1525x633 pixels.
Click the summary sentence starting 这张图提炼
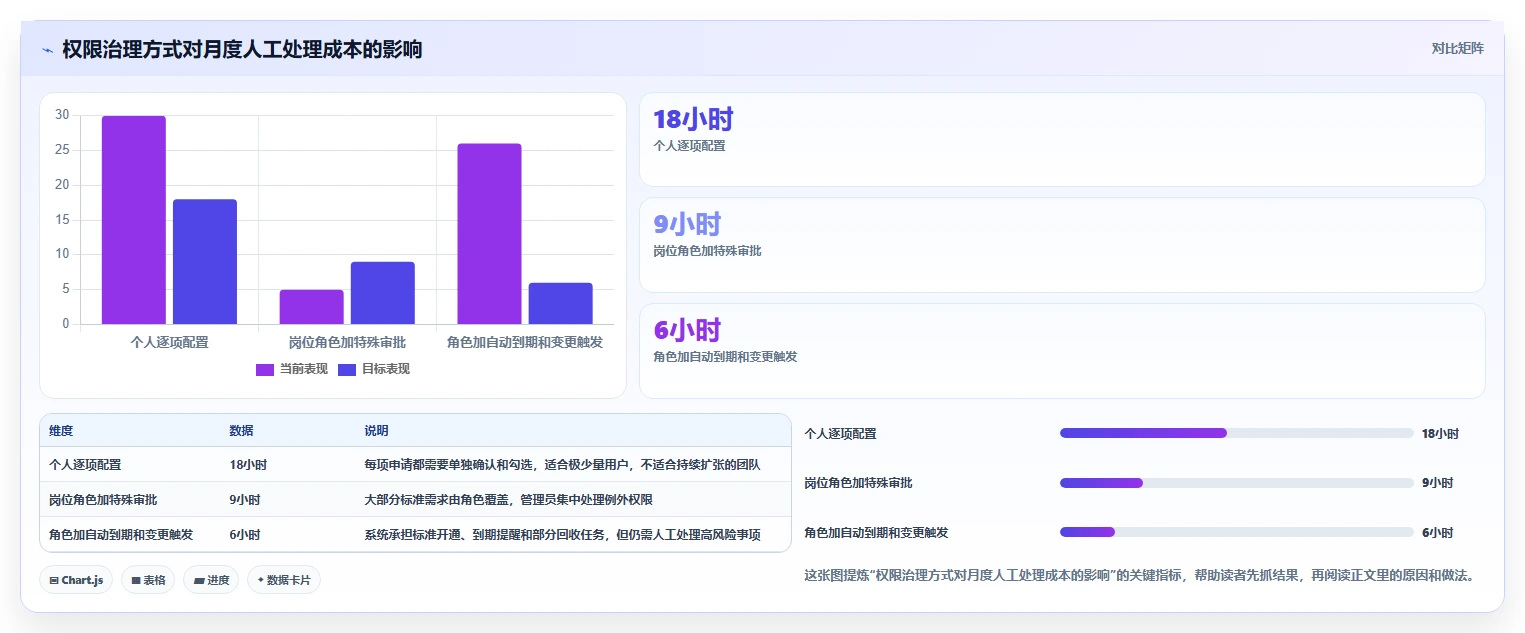[x=1140, y=576]
